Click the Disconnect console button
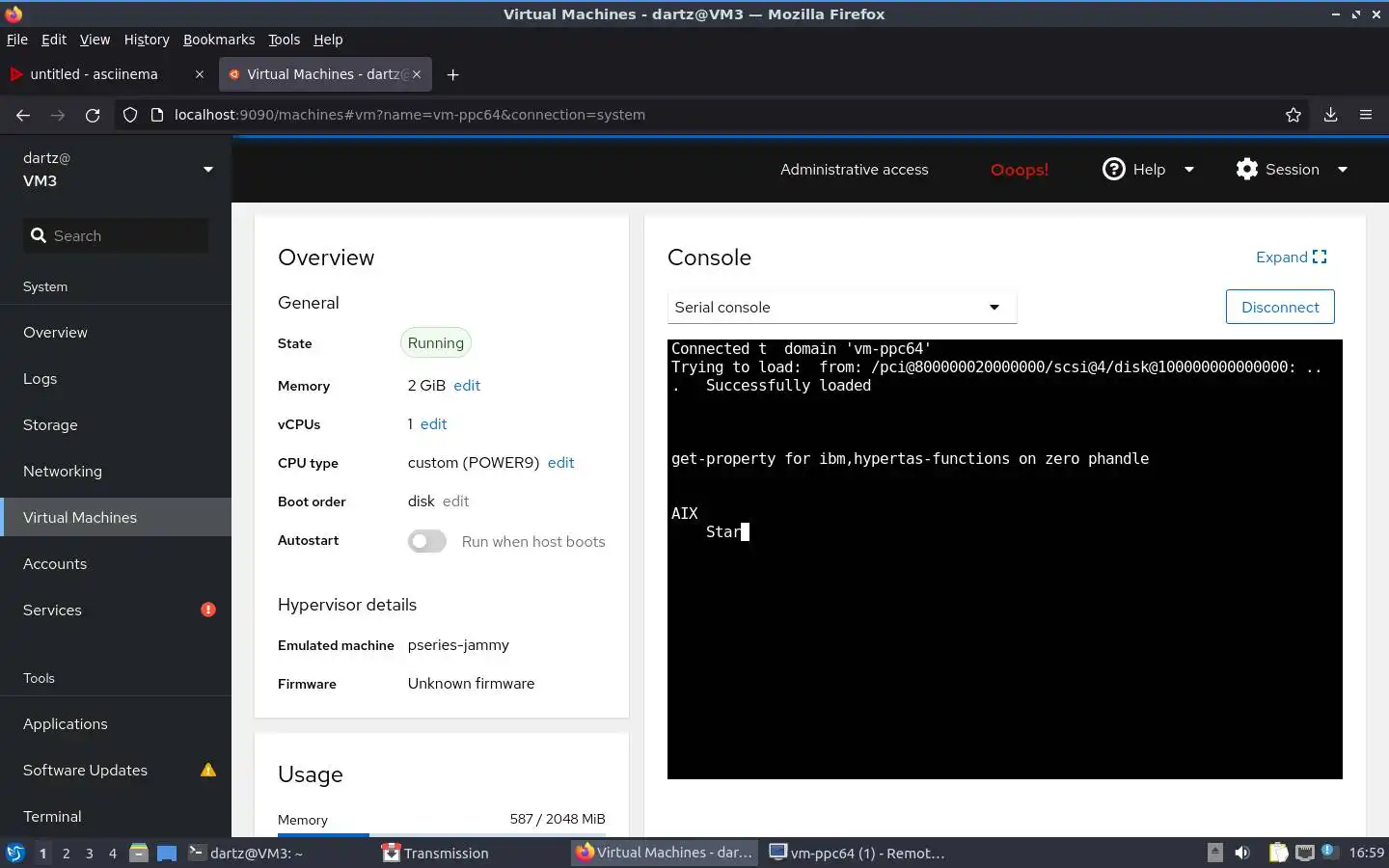 click(1280, 307)
